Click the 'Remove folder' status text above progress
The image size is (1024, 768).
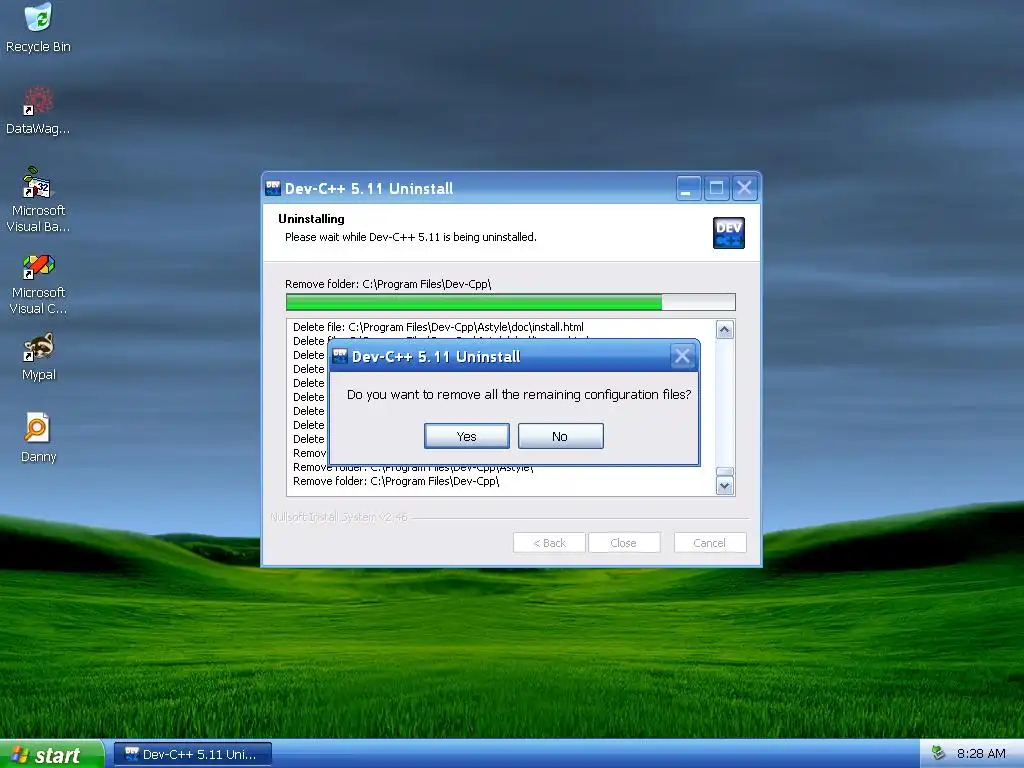[388, 284]
